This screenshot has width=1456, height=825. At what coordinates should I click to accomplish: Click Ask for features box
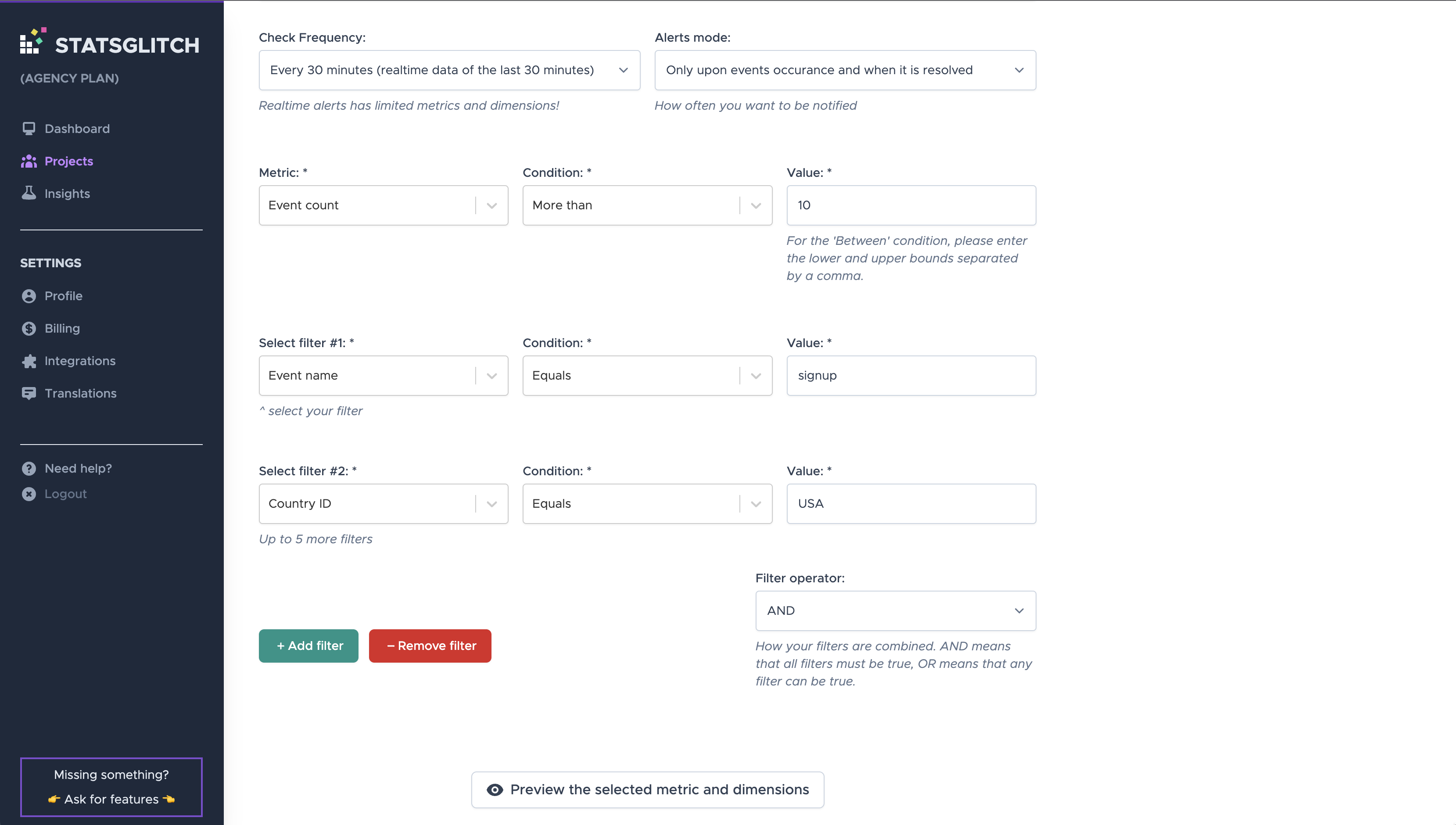[x=111, y=787]
